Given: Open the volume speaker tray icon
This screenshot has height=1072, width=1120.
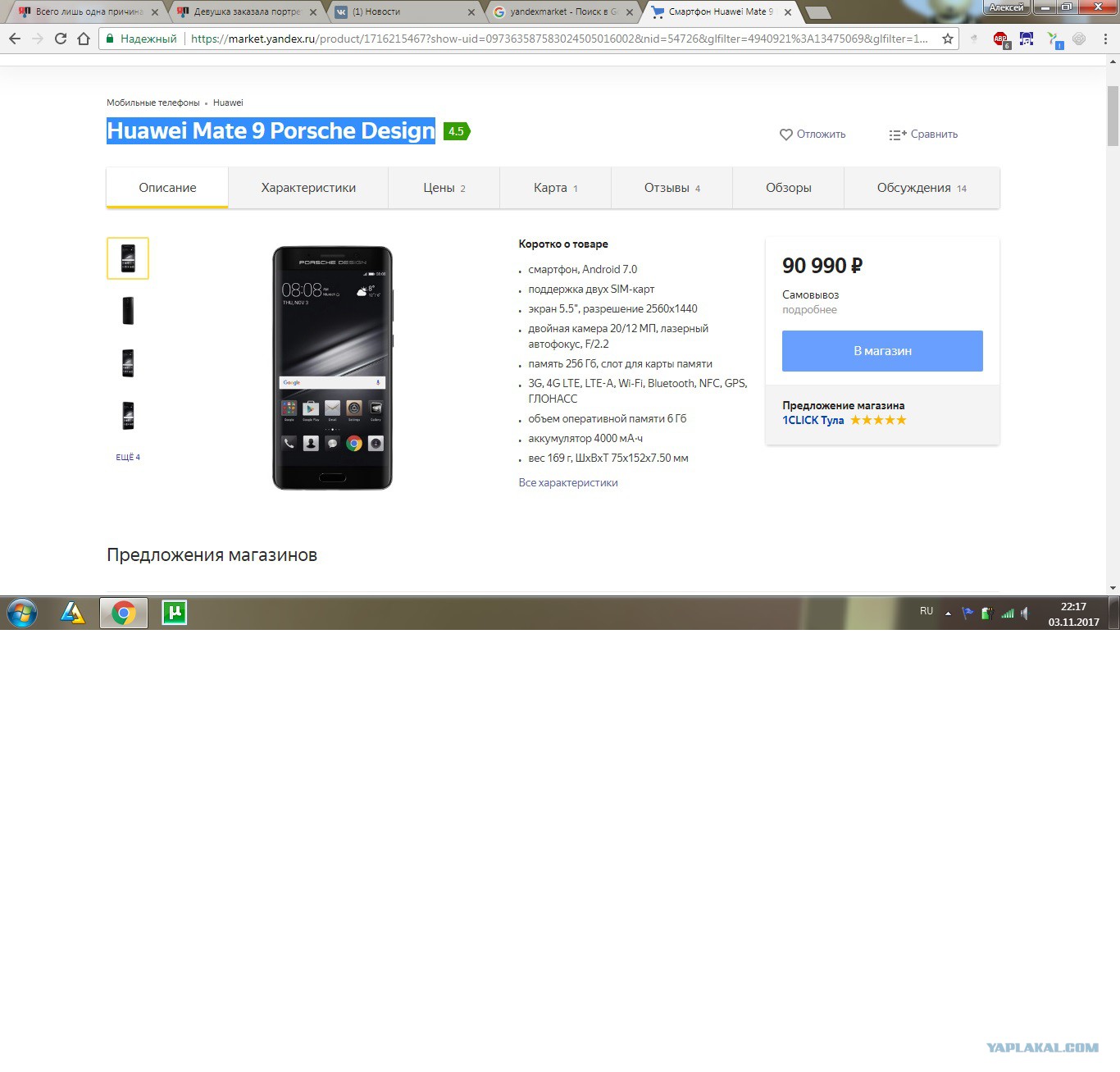Looking at the screenshot, I should [1025, 613].
